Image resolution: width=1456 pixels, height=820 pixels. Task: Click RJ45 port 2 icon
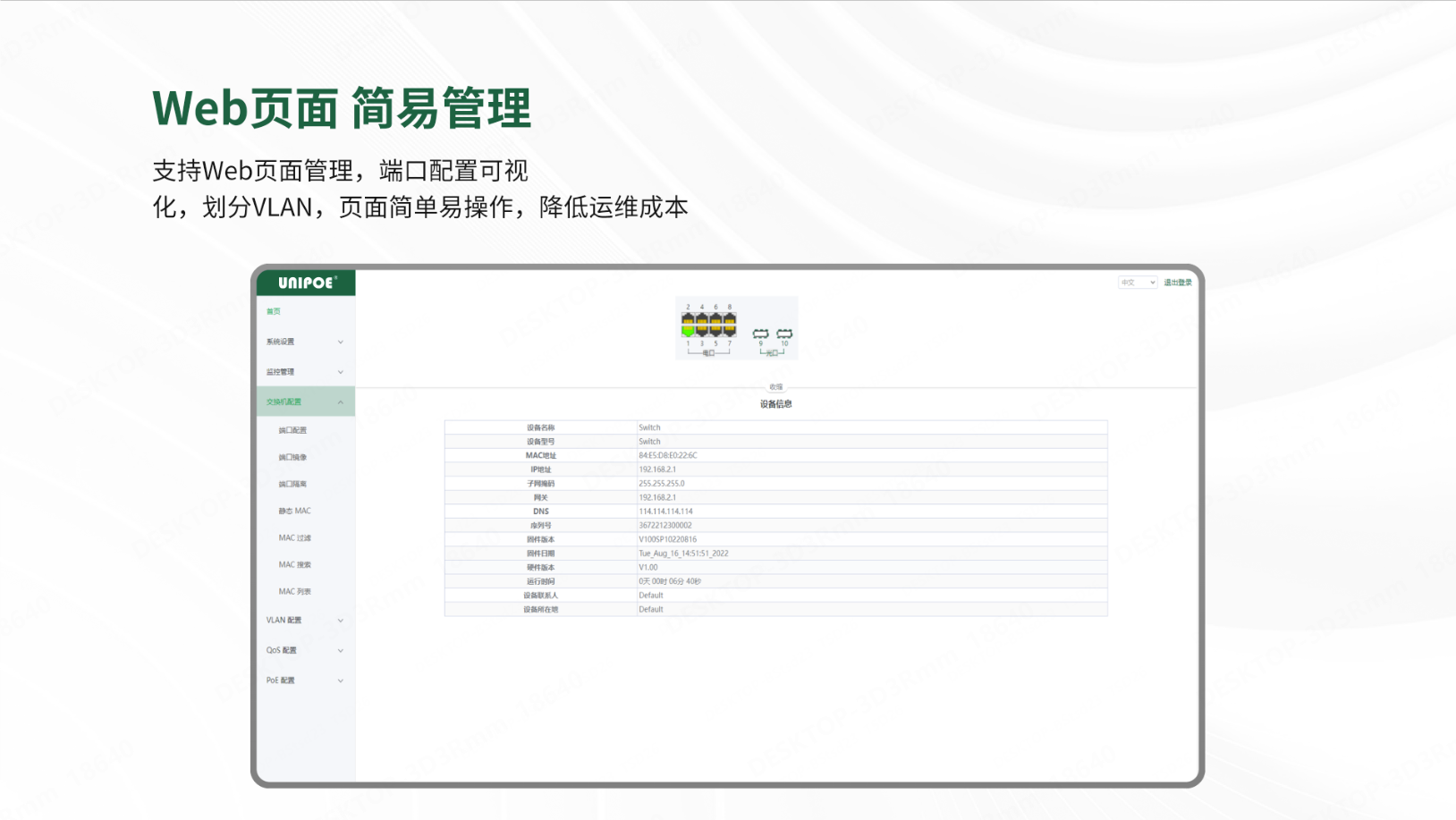pos(688,317)
